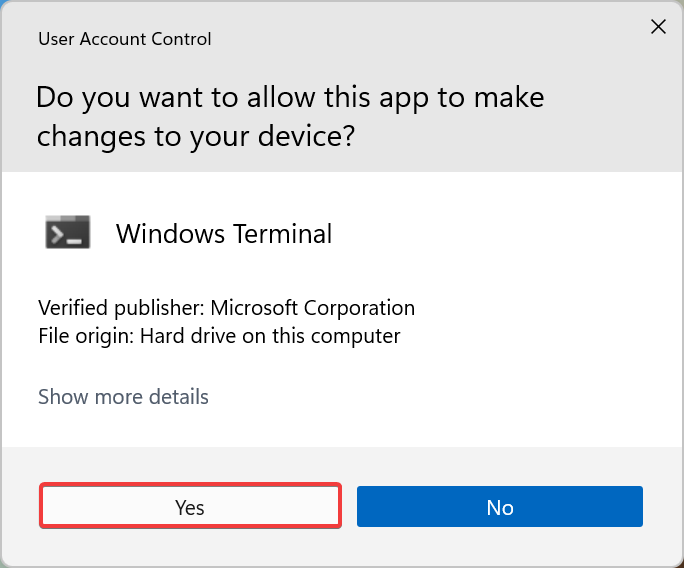Choose No to deny the app

pos(499,507)
